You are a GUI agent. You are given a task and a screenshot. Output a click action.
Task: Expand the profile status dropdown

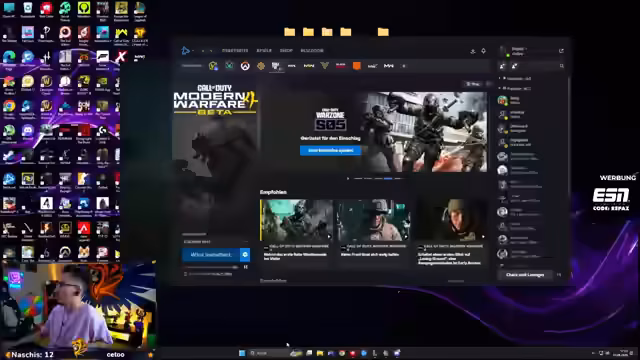coord(517,51)
